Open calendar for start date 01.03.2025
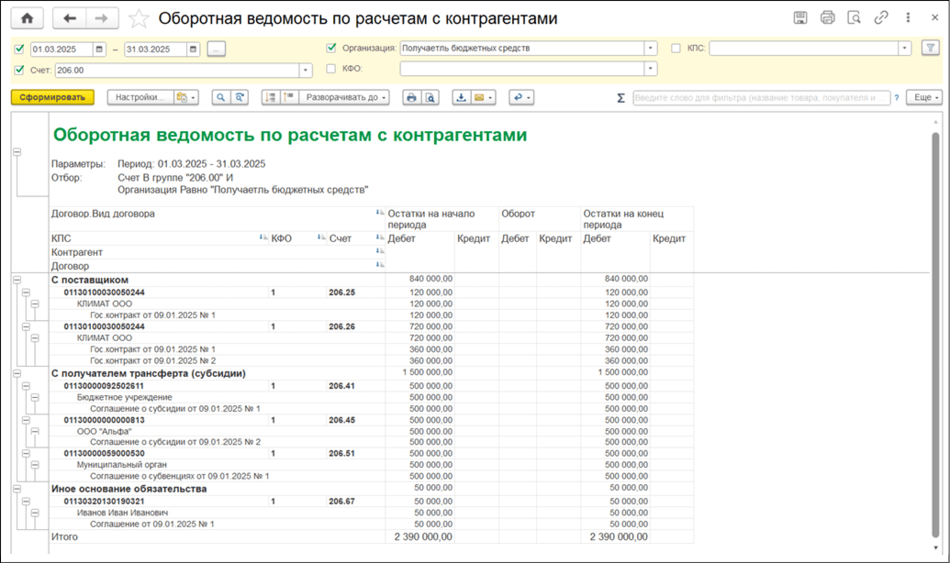Viewport: 950px width, 563px height. click(x=99, y=49)
